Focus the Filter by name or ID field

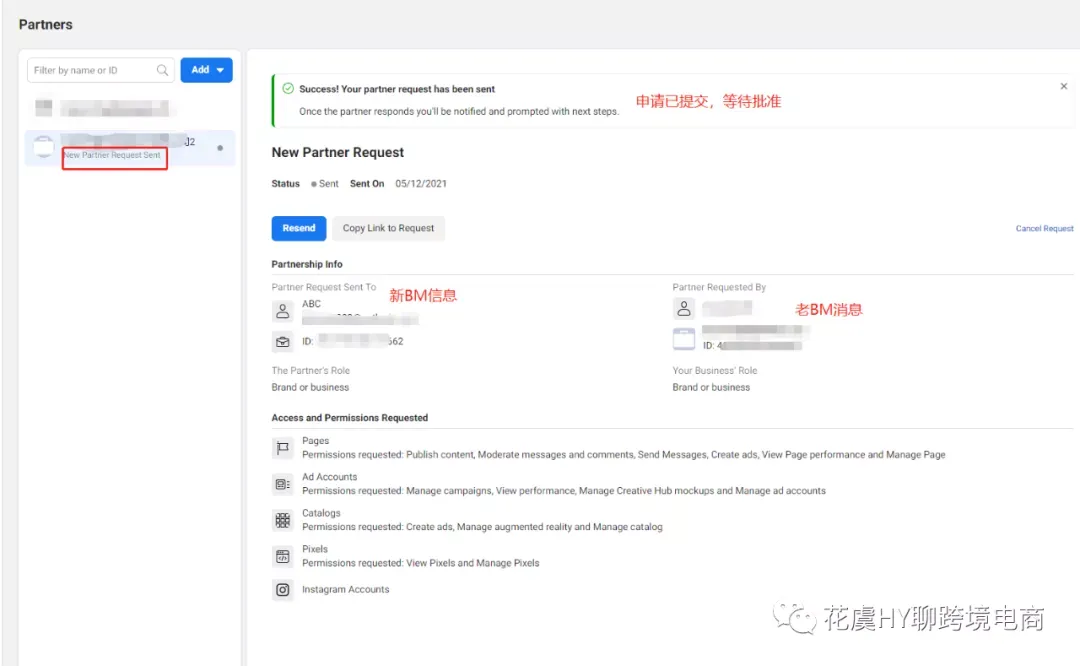point(101,70)
